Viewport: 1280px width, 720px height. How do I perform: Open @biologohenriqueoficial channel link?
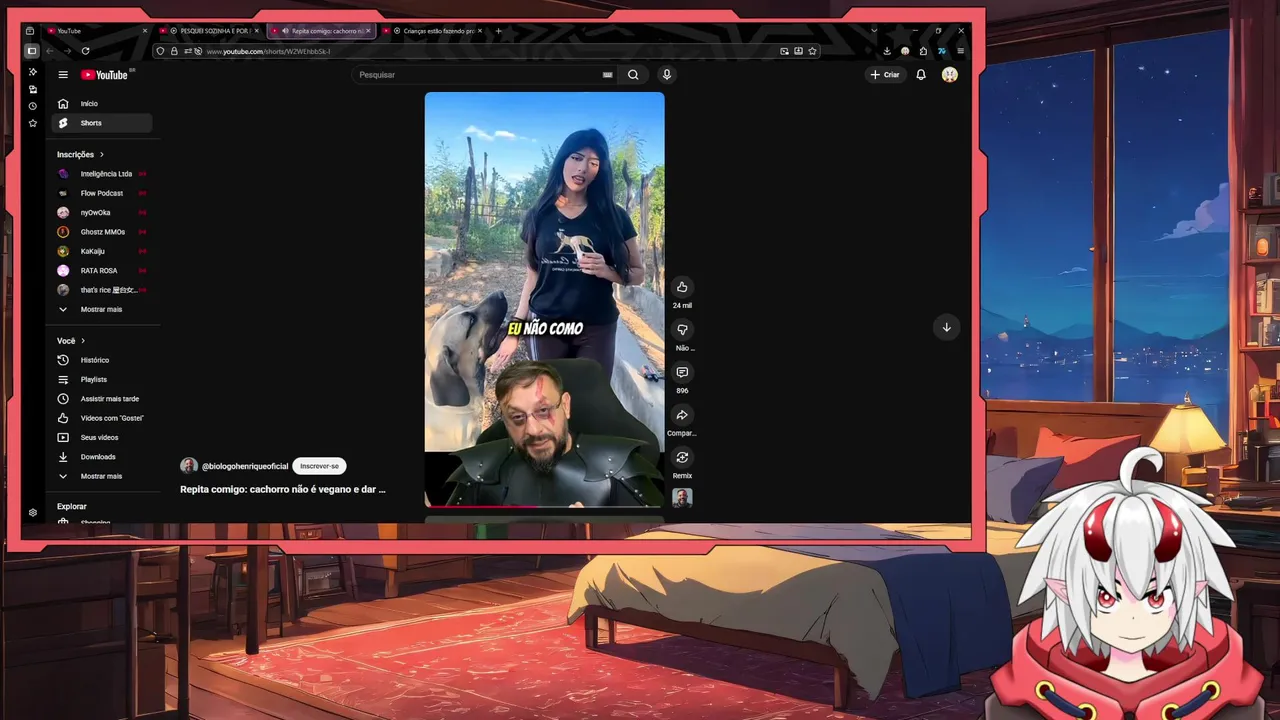pos(245,466)
